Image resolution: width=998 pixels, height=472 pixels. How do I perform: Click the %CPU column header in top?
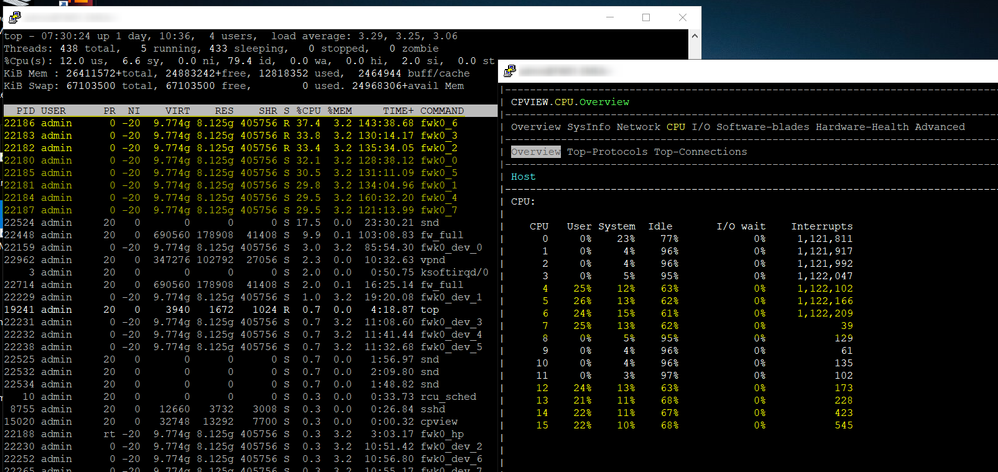coord(309,111)
